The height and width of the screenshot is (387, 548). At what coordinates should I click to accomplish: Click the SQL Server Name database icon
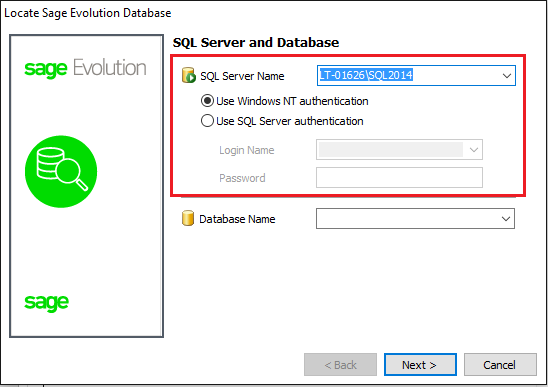(x=189, y=75)
